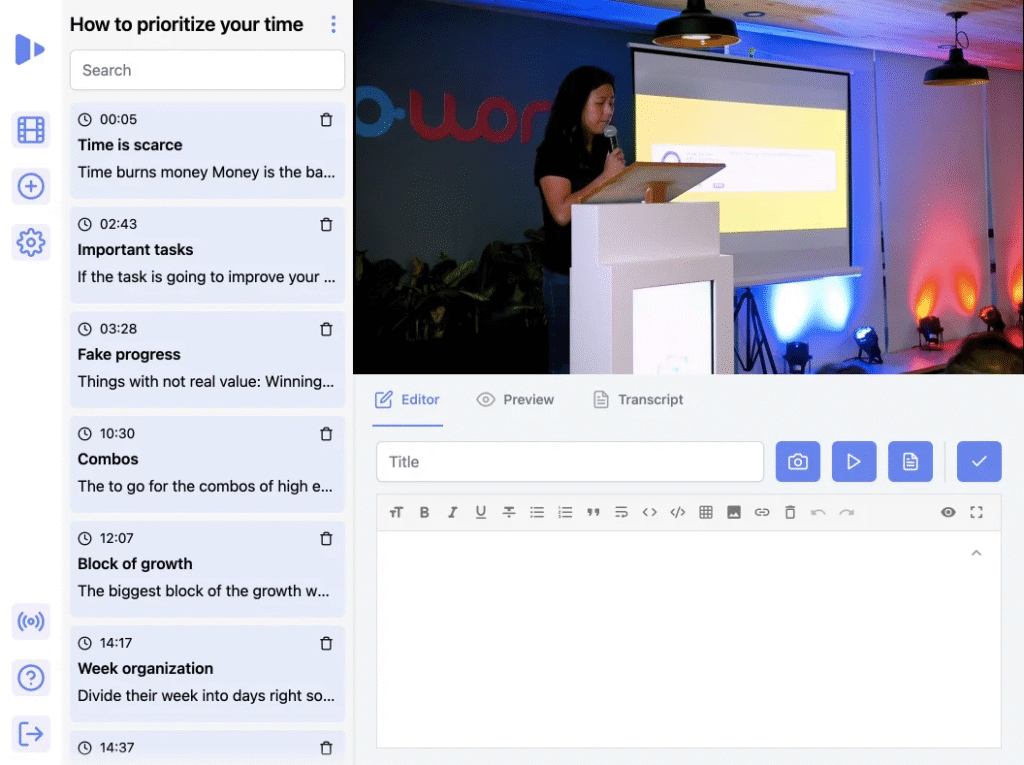Delete the 'Time is scarce' note

pyautogui.click(x=326, y=120)
